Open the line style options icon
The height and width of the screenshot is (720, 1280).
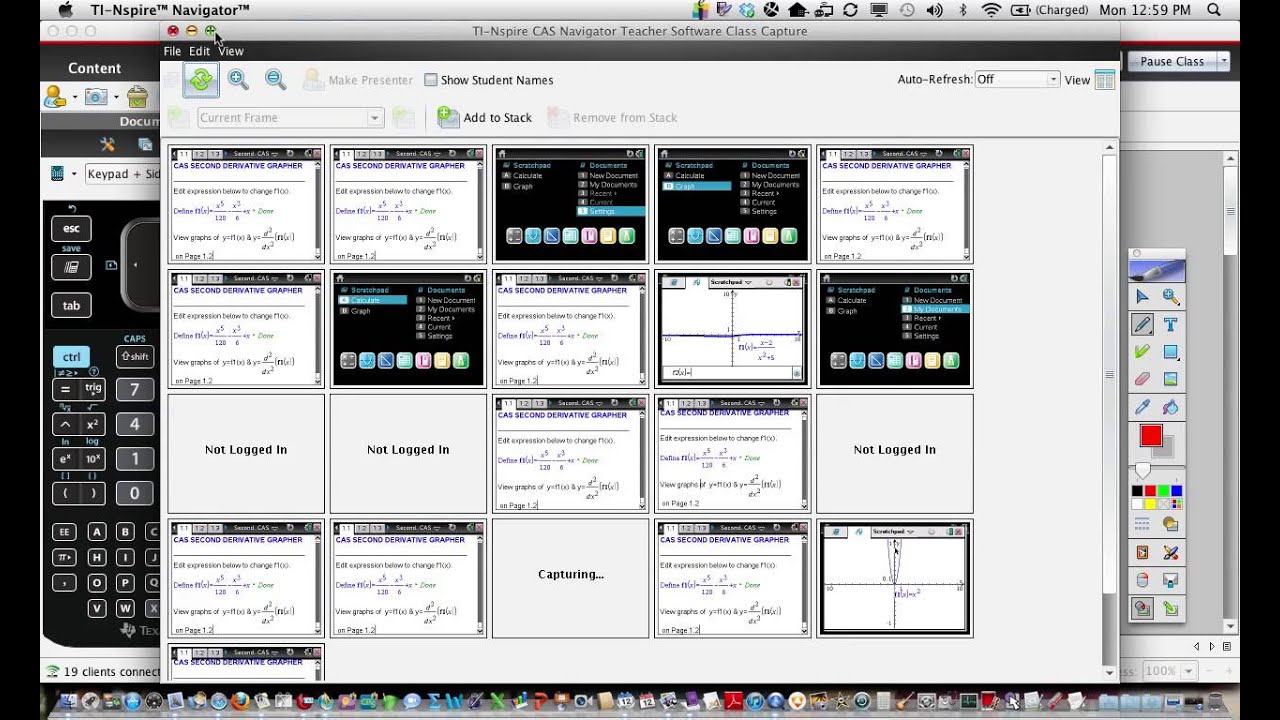(x=1142, y=524)
